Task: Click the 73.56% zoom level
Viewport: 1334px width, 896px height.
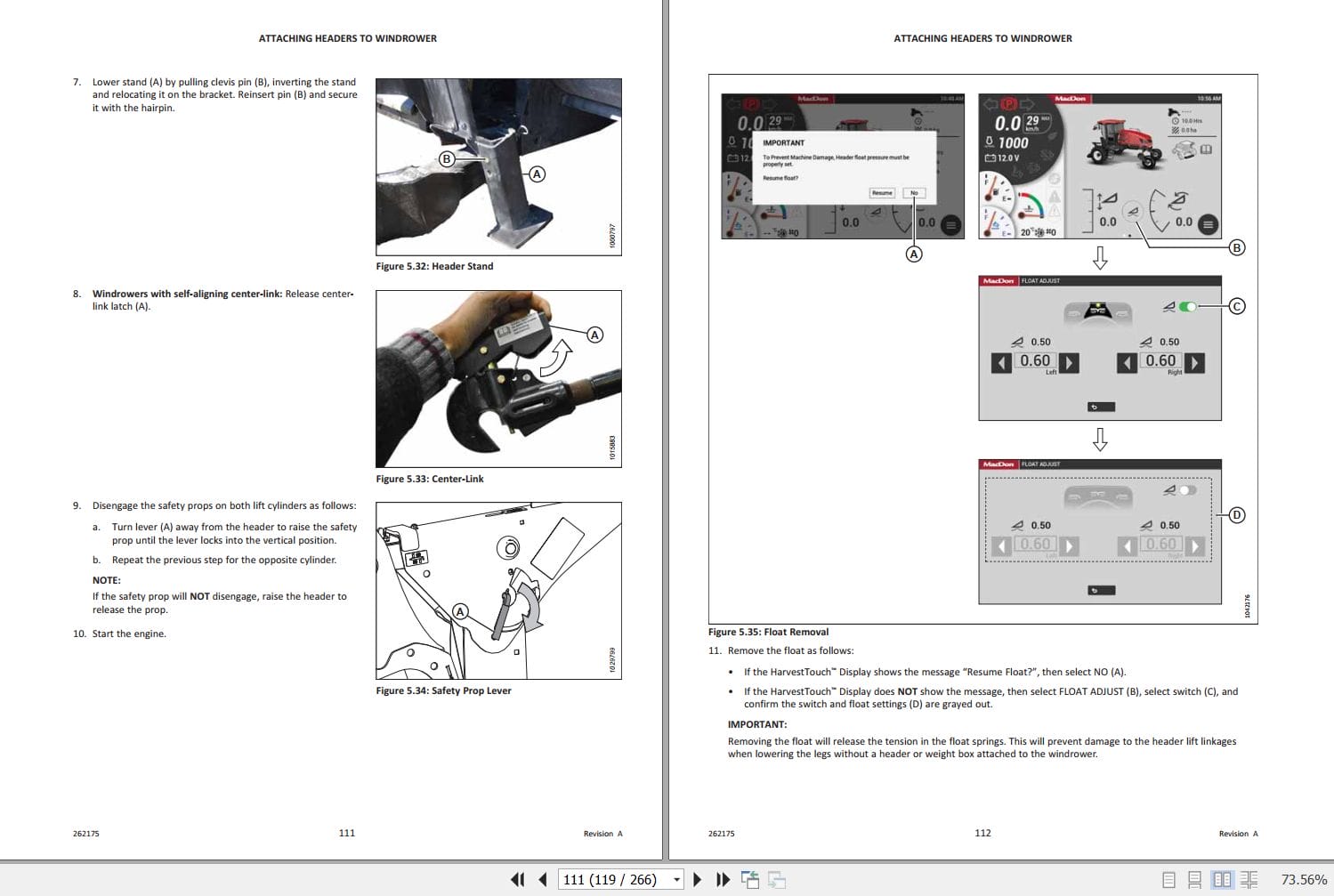Action: pos(1304,879)
